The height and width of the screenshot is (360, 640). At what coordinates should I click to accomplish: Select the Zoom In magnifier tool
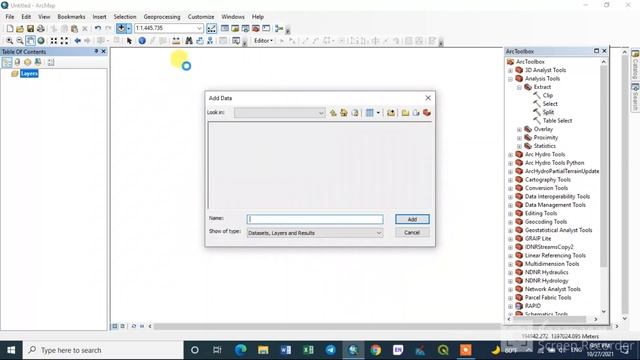(9, 41)
